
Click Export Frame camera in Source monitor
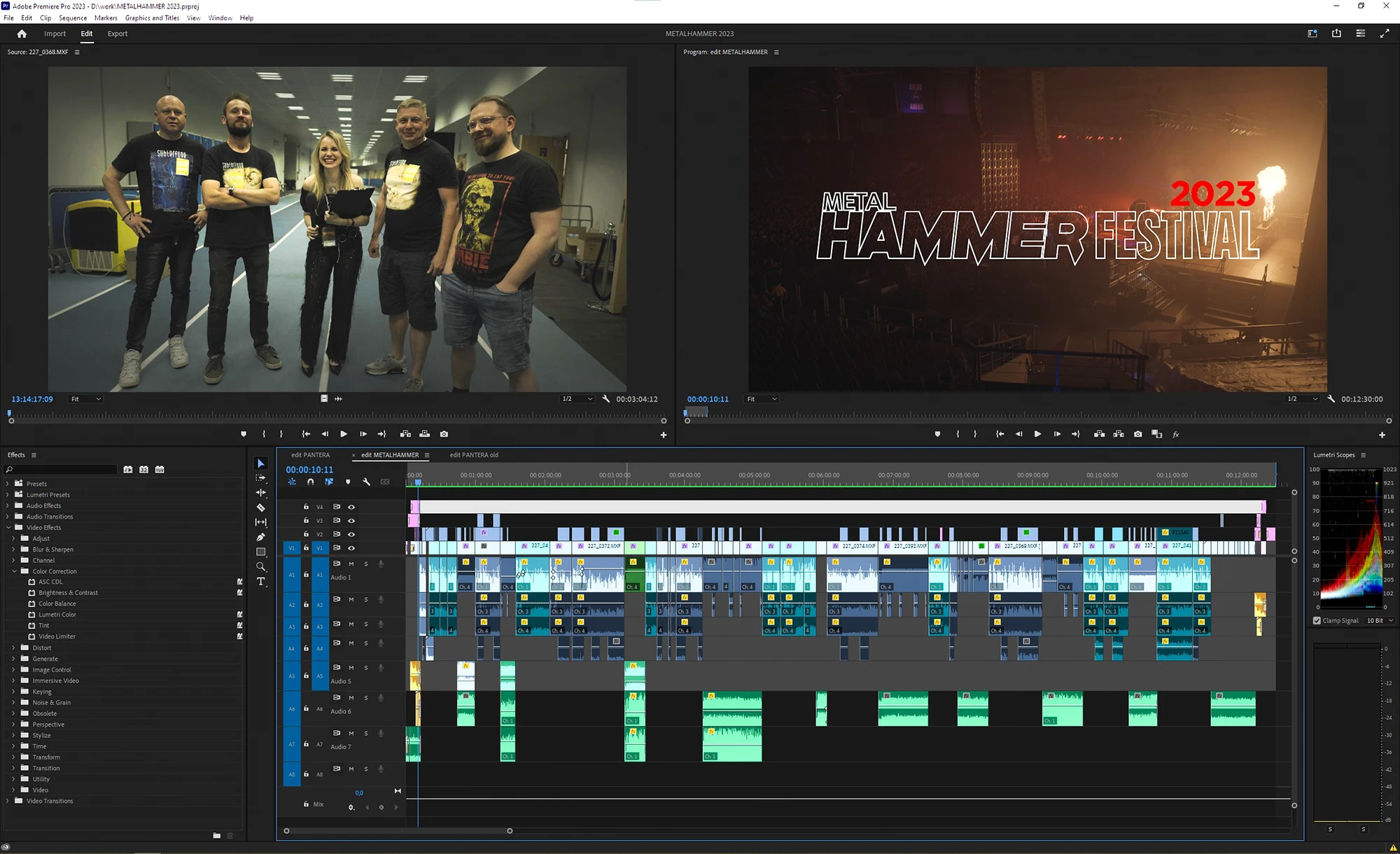point(444,434)
